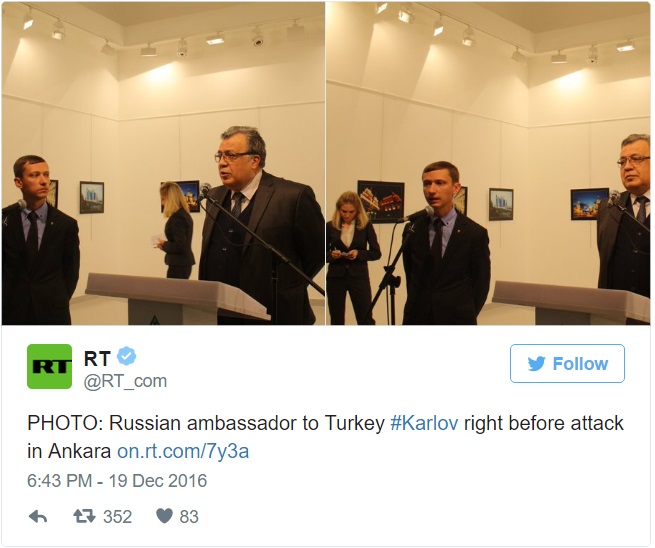Retweet using the retweet arrows icon
655x548 pixels.
tap(84, 517)
